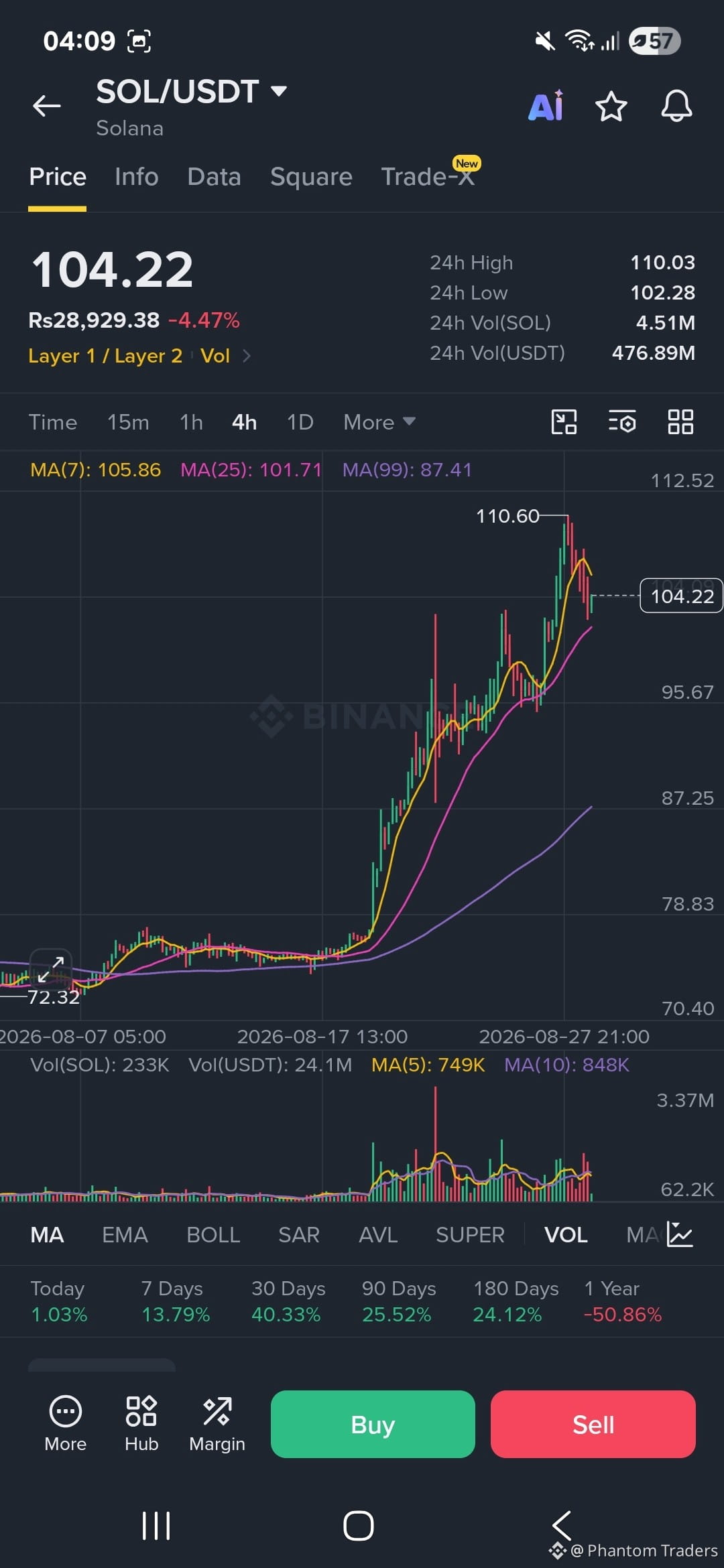Open the Square tab
Screen dimensions: 724x1568
(x=311, y=176)
